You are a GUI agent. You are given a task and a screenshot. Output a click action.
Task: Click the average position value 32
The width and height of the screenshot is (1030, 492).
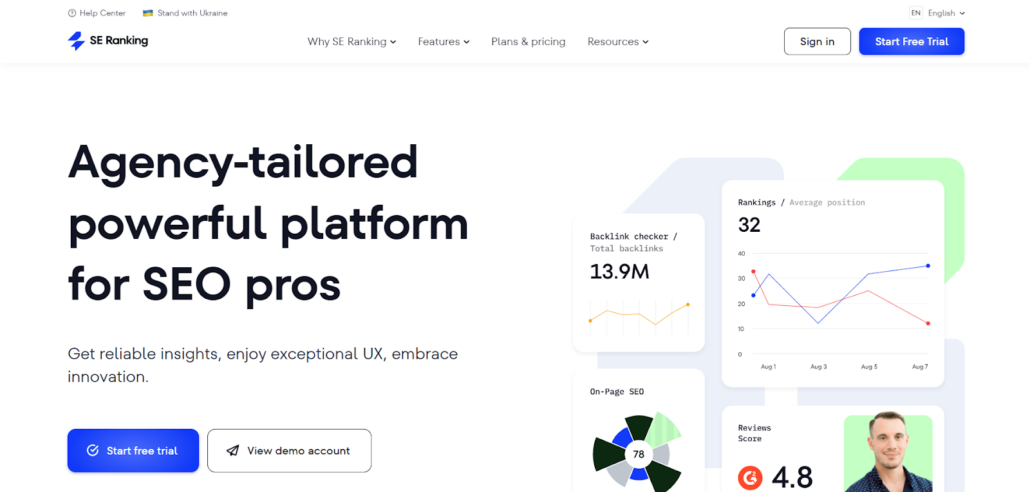(x=749, y=225)
